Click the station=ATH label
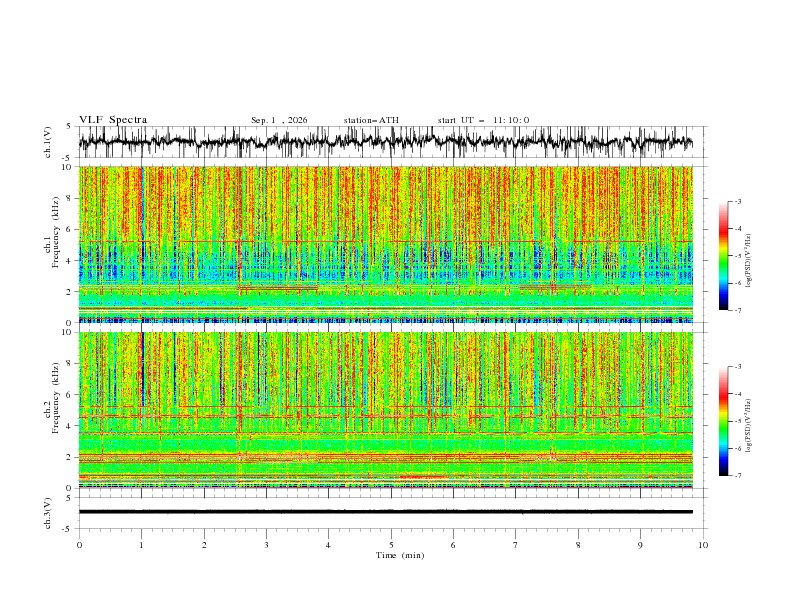The height and width of the screenshot is (612, 792). [371, 120]
